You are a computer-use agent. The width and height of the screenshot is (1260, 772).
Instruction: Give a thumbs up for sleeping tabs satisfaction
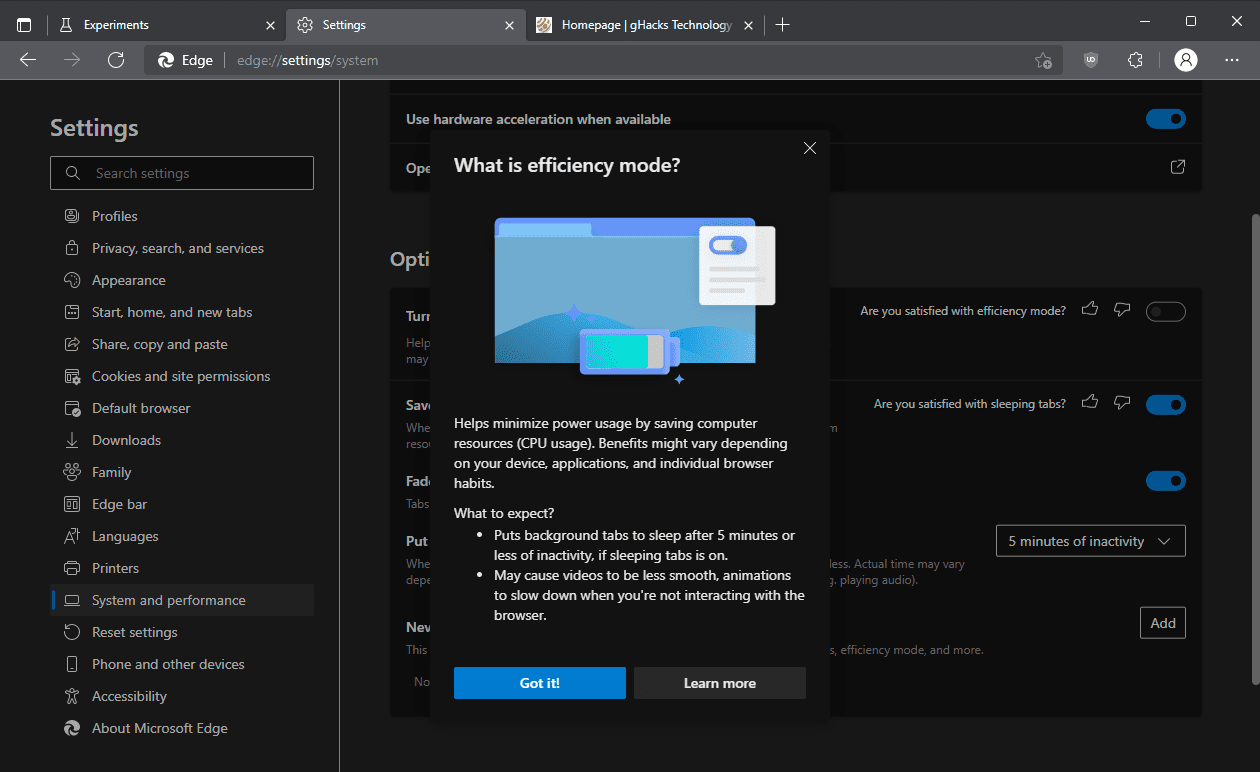(1090, 403)
